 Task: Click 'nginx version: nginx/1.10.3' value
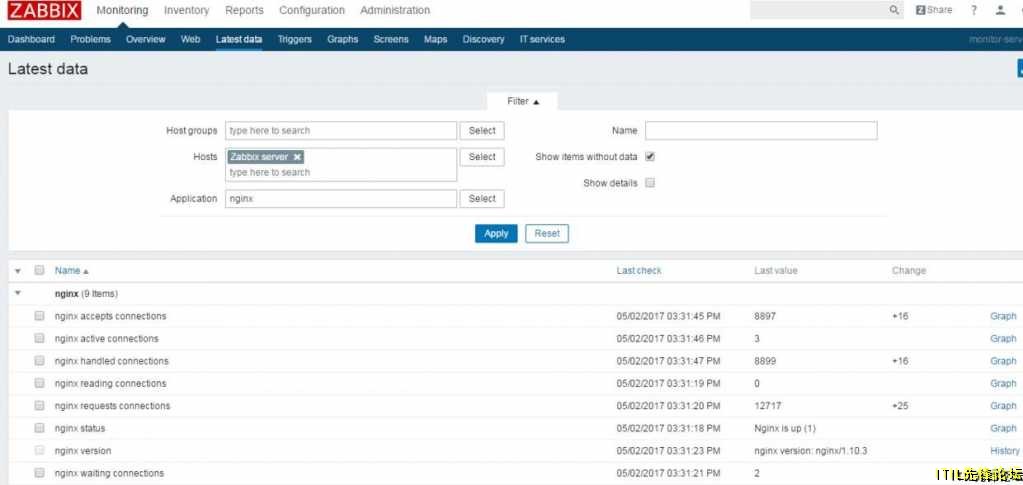click(810, 450)
